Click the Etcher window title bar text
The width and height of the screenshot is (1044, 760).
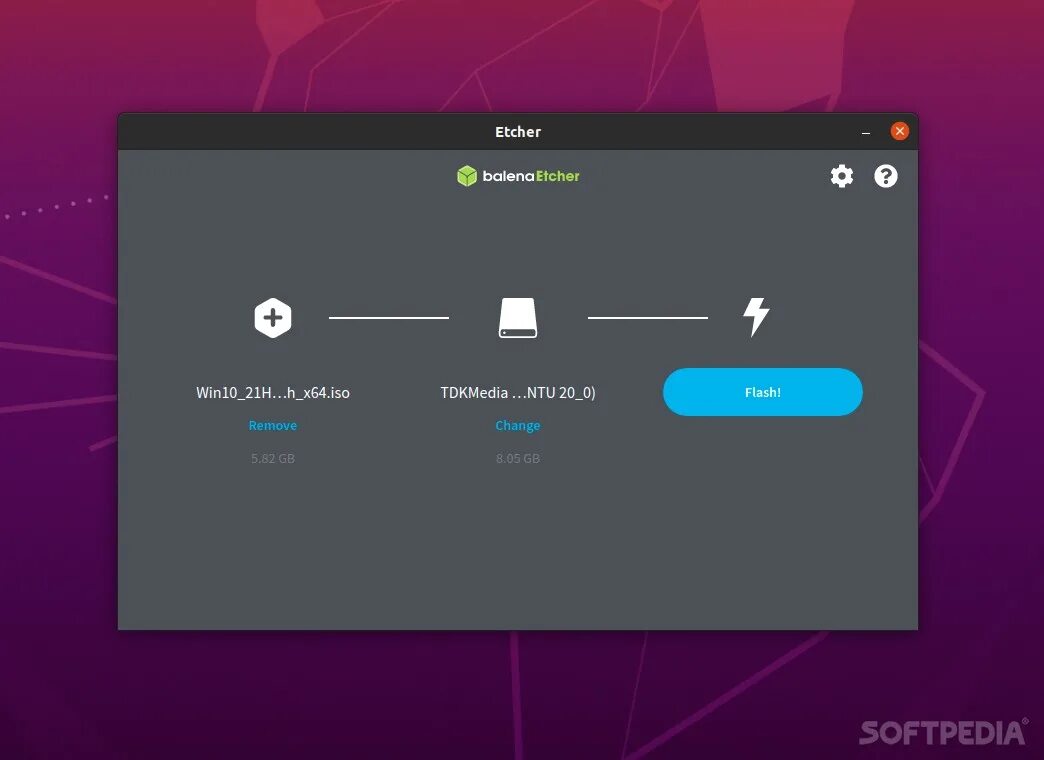(518, 132)
